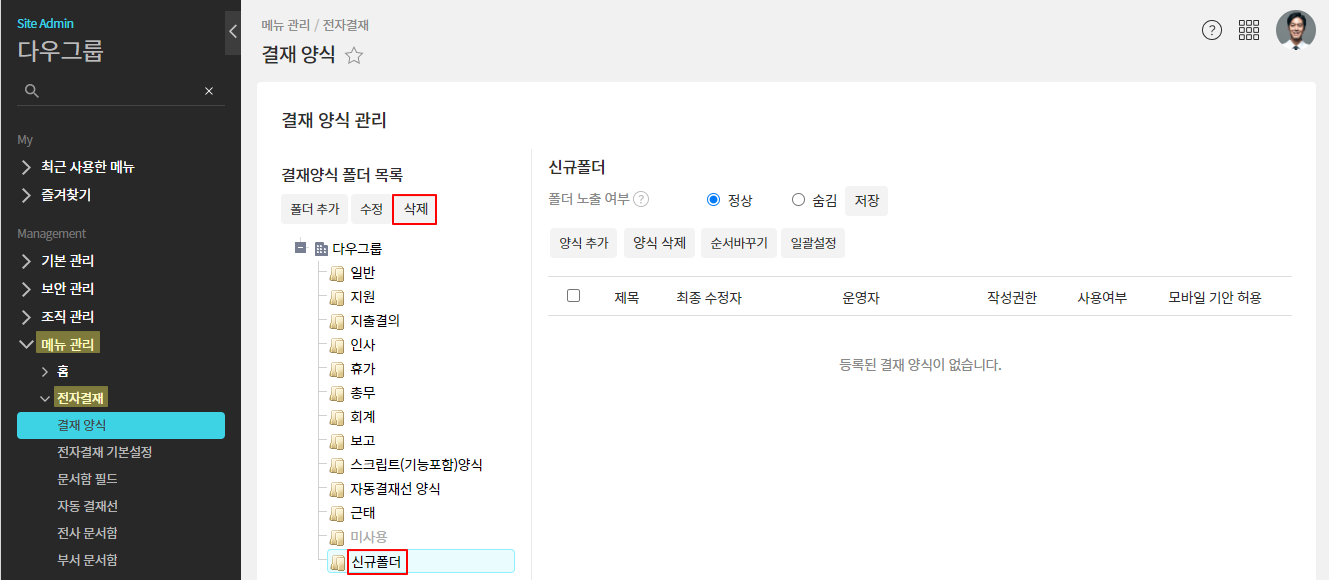The image size is (1329, 580).
Task: Clear sidebar search with X icon
Action: pos(209,91)
